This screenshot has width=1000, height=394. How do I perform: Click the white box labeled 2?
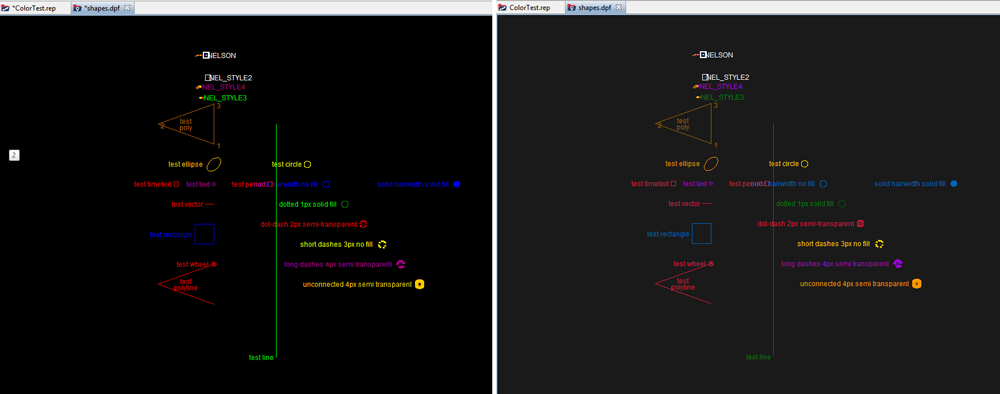tap(14, 154)
